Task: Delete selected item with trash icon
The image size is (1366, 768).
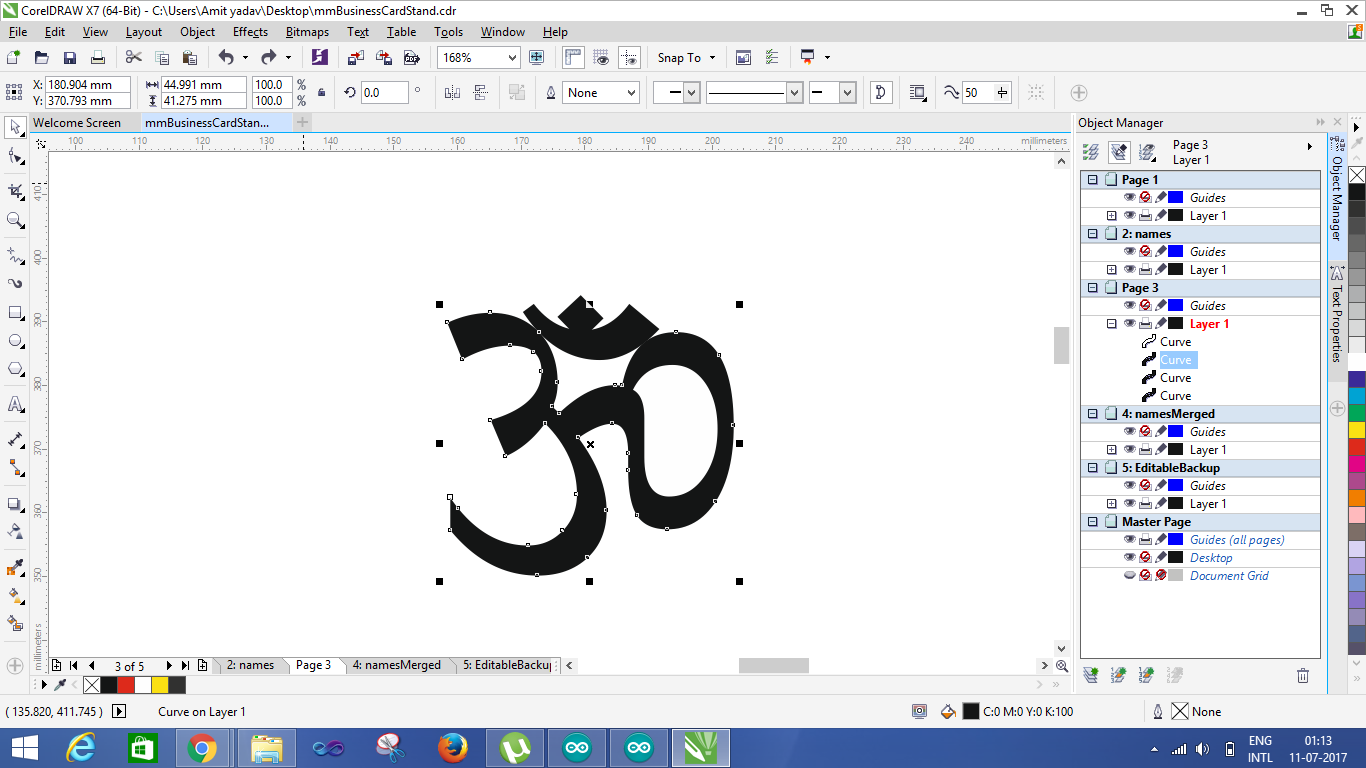Action: 1303,676
